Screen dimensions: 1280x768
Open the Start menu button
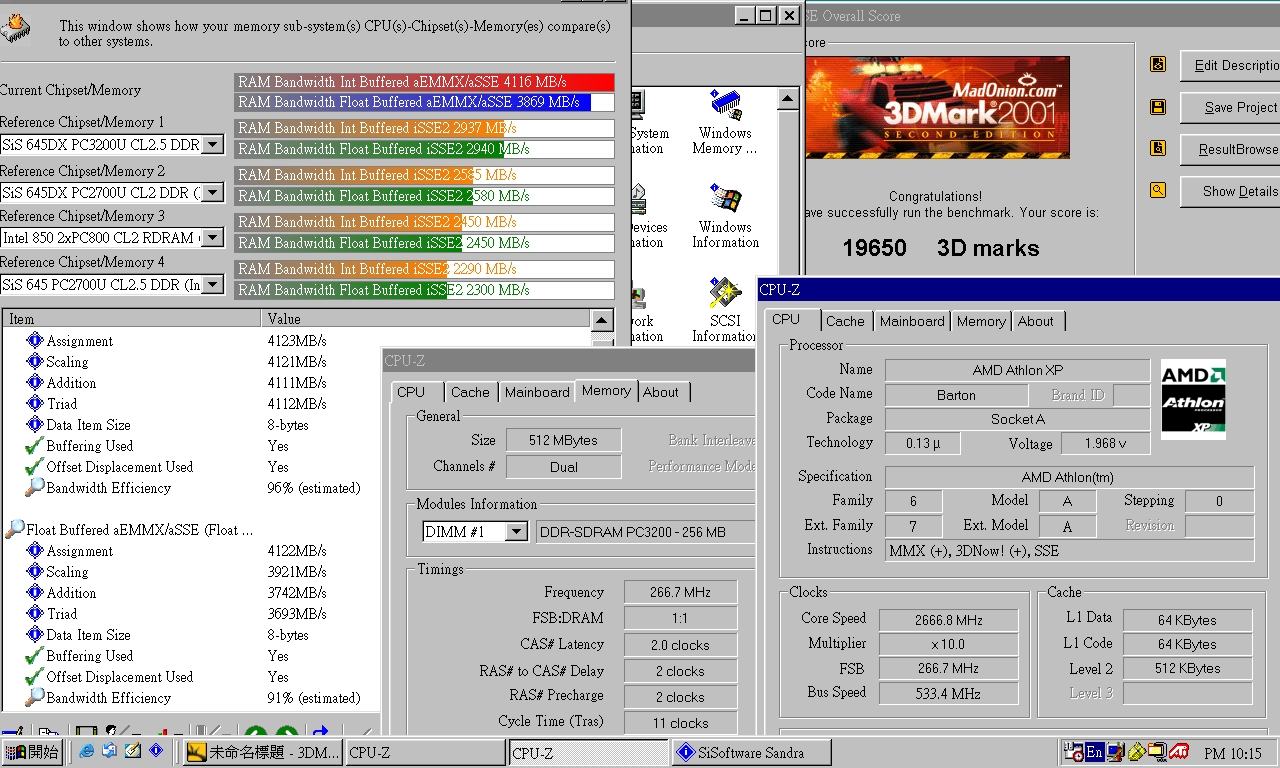coord(32,752)
